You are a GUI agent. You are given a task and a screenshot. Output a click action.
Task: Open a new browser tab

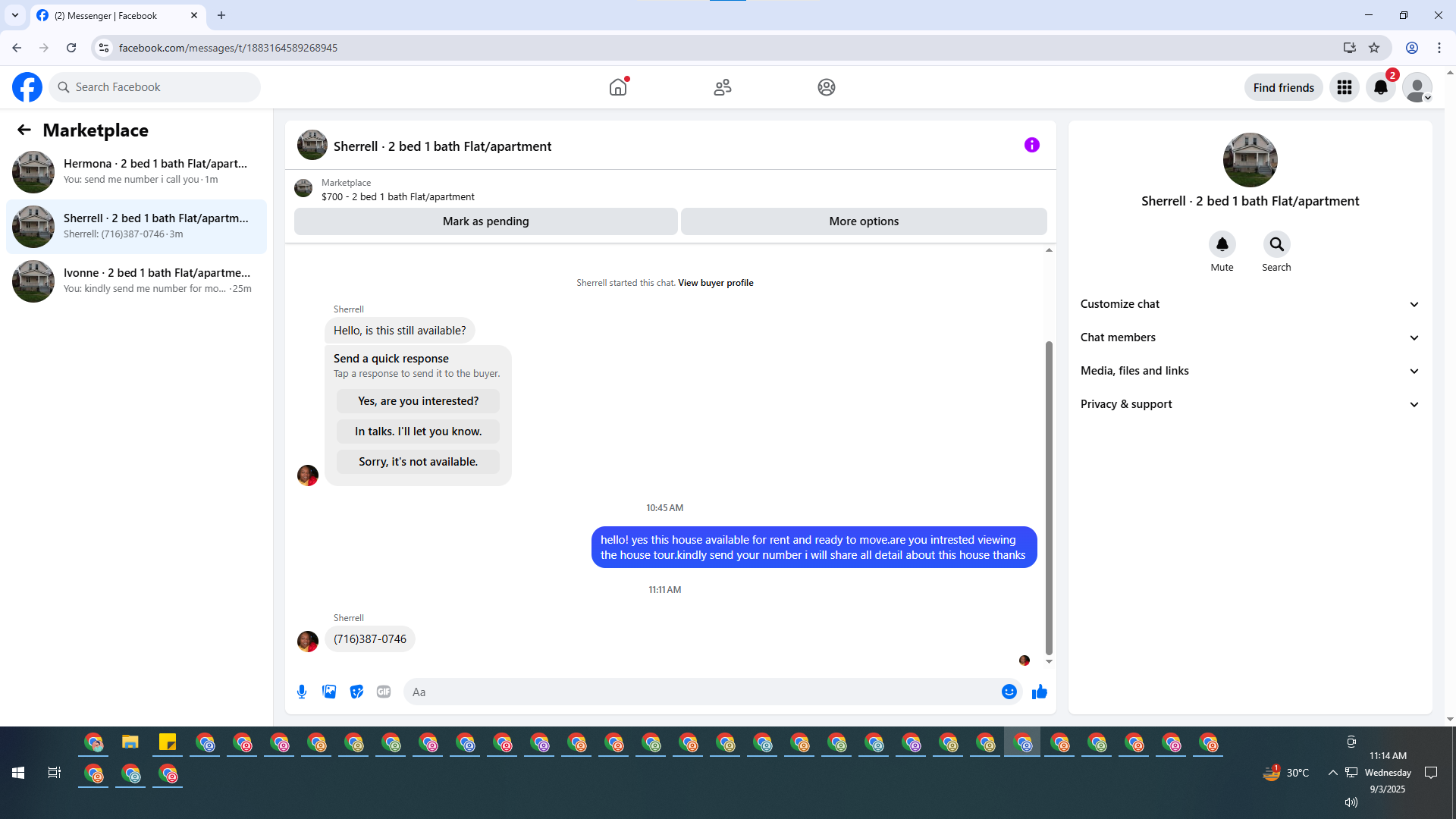point(221,15)
